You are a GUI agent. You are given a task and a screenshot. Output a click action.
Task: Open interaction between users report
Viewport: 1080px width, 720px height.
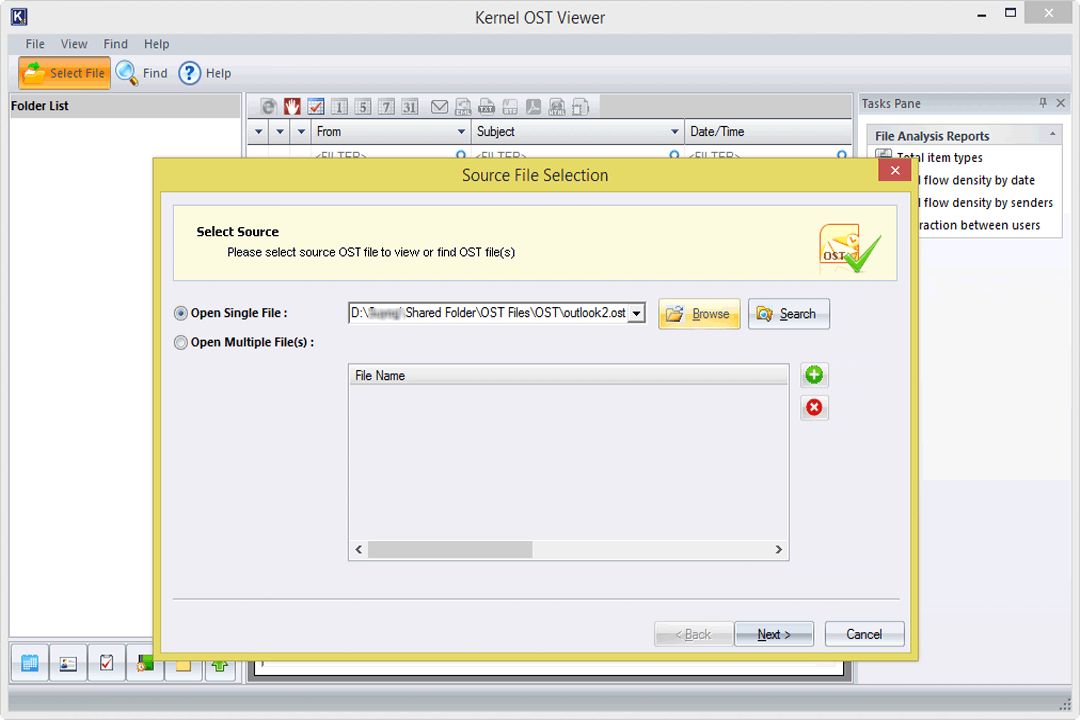pyautogui.click(x=979, y=225)
